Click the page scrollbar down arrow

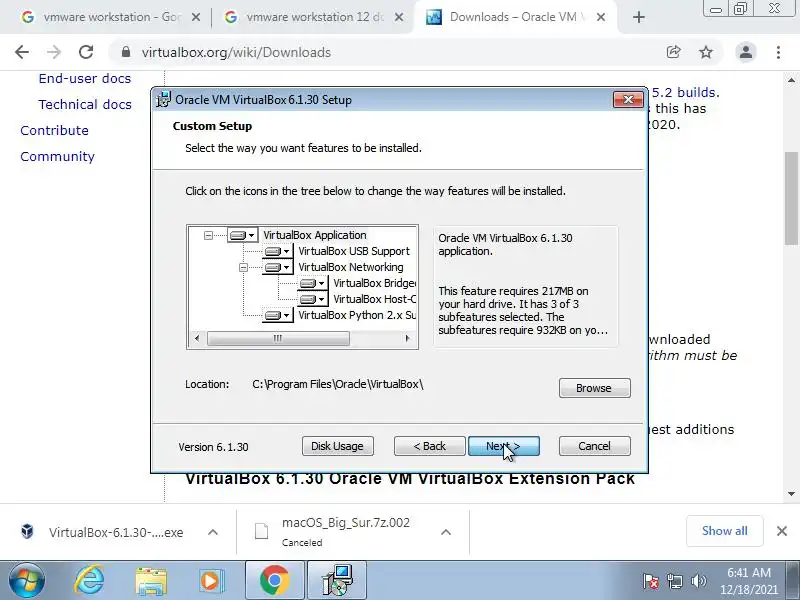pos(791,493)
